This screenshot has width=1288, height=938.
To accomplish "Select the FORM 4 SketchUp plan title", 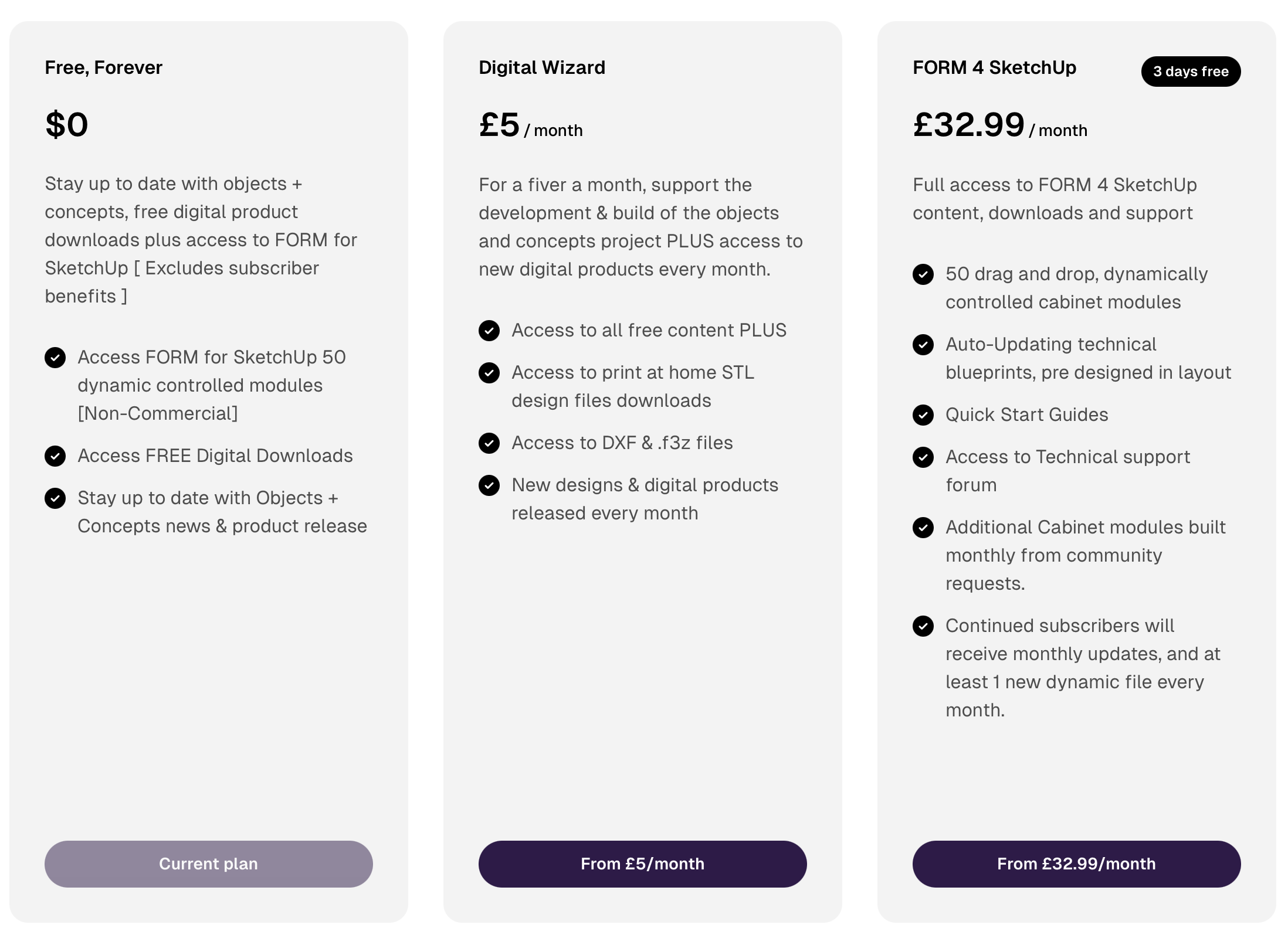I will tap(994, 67).
